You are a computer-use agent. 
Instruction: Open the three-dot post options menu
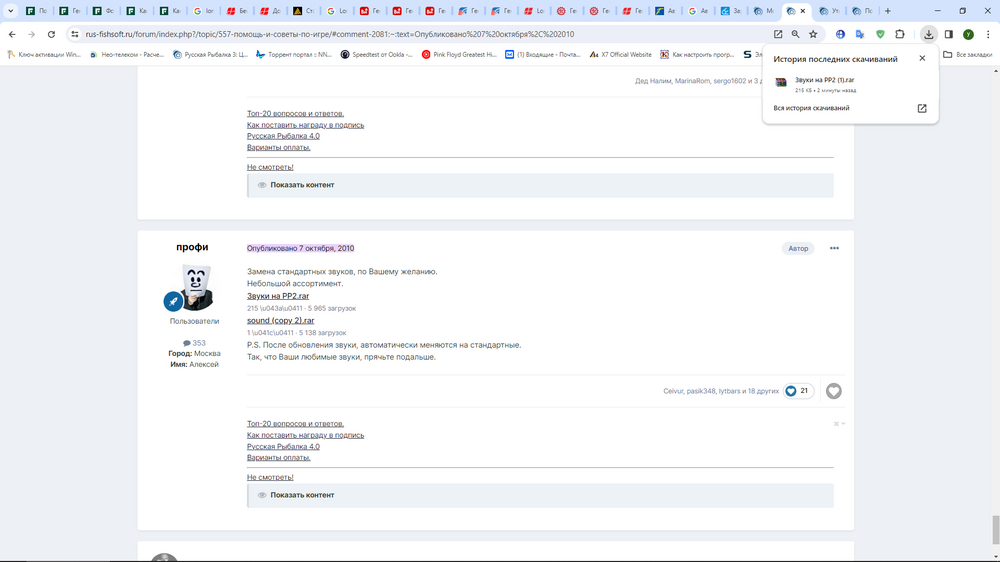click(x=834, y=248)
